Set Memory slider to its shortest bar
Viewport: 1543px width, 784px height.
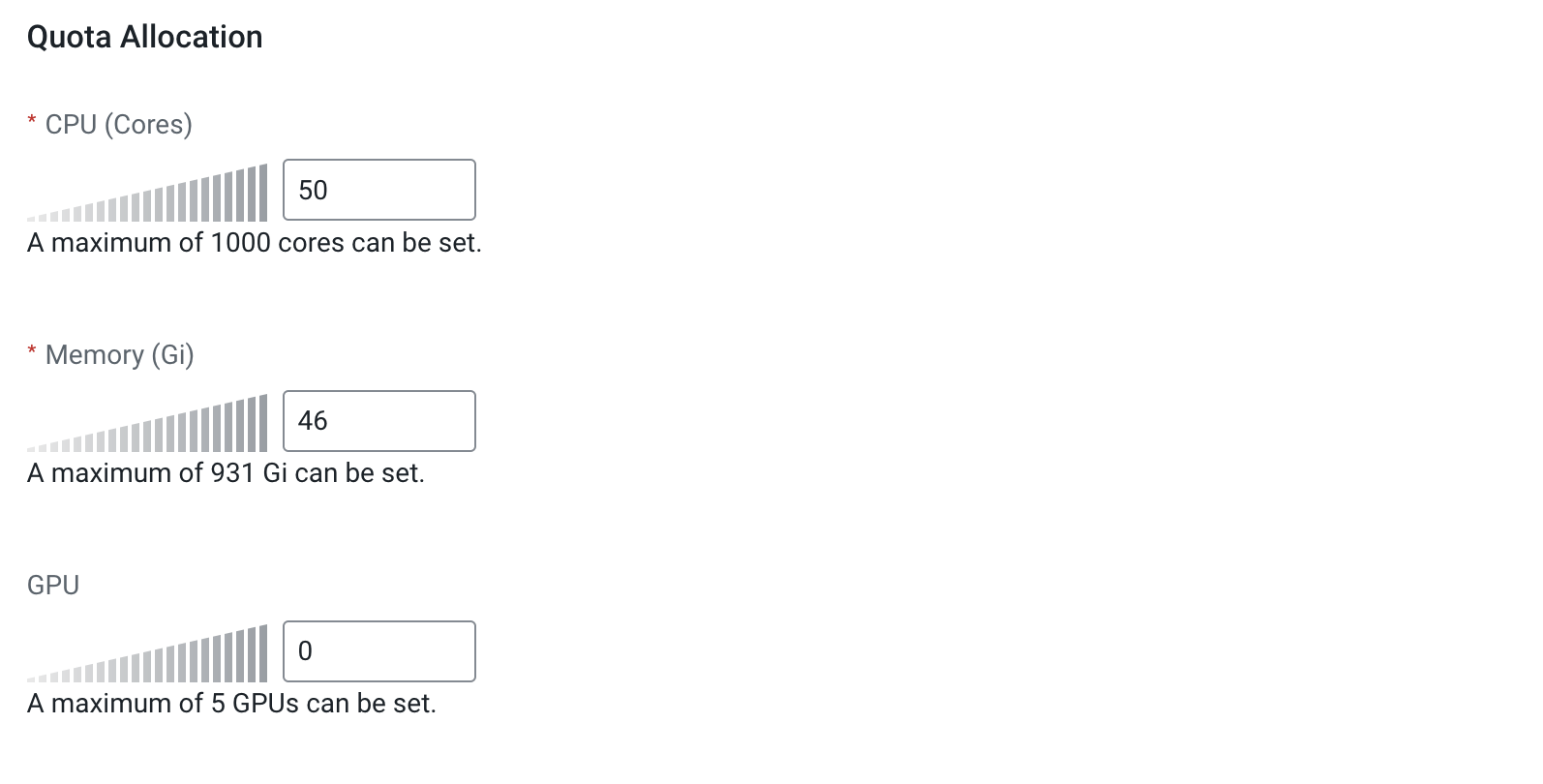(x=31, y=448)
